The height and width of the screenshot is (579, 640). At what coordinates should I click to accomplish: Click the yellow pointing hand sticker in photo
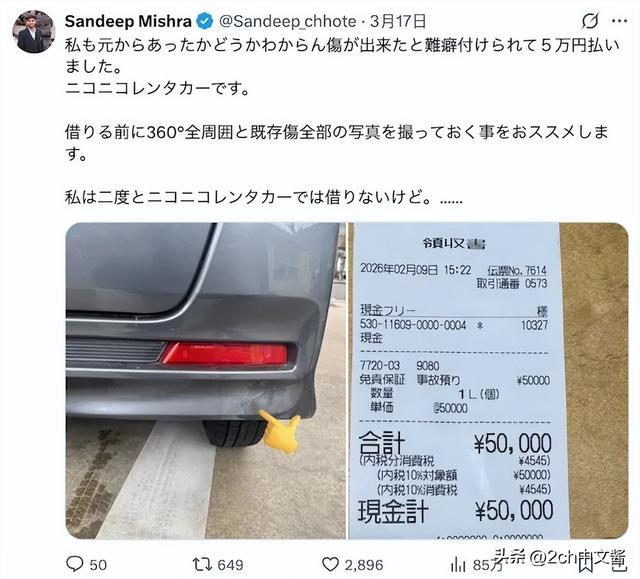(x=280, y=432)
